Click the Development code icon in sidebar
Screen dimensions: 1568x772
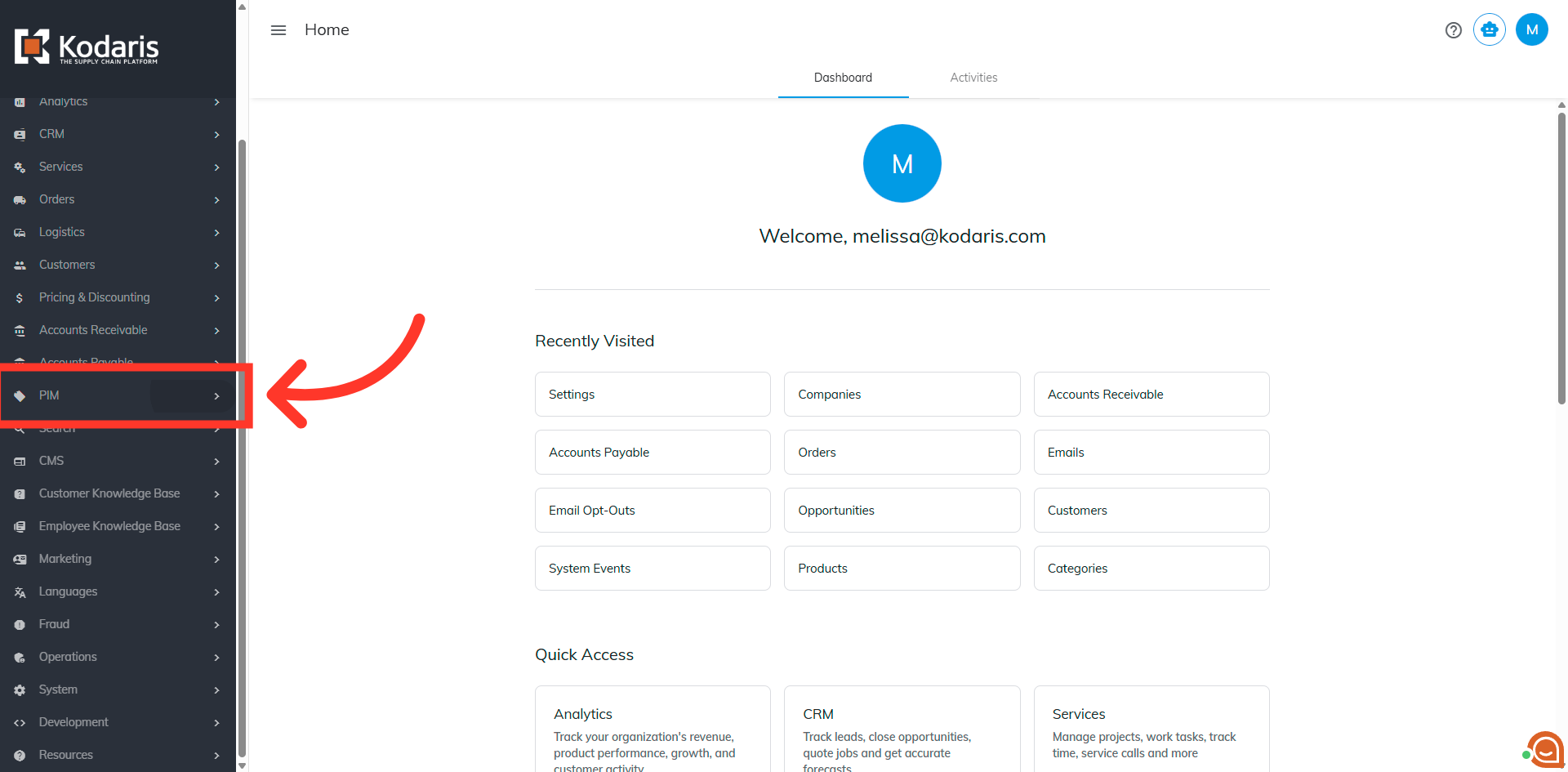(x=20, y=723)
